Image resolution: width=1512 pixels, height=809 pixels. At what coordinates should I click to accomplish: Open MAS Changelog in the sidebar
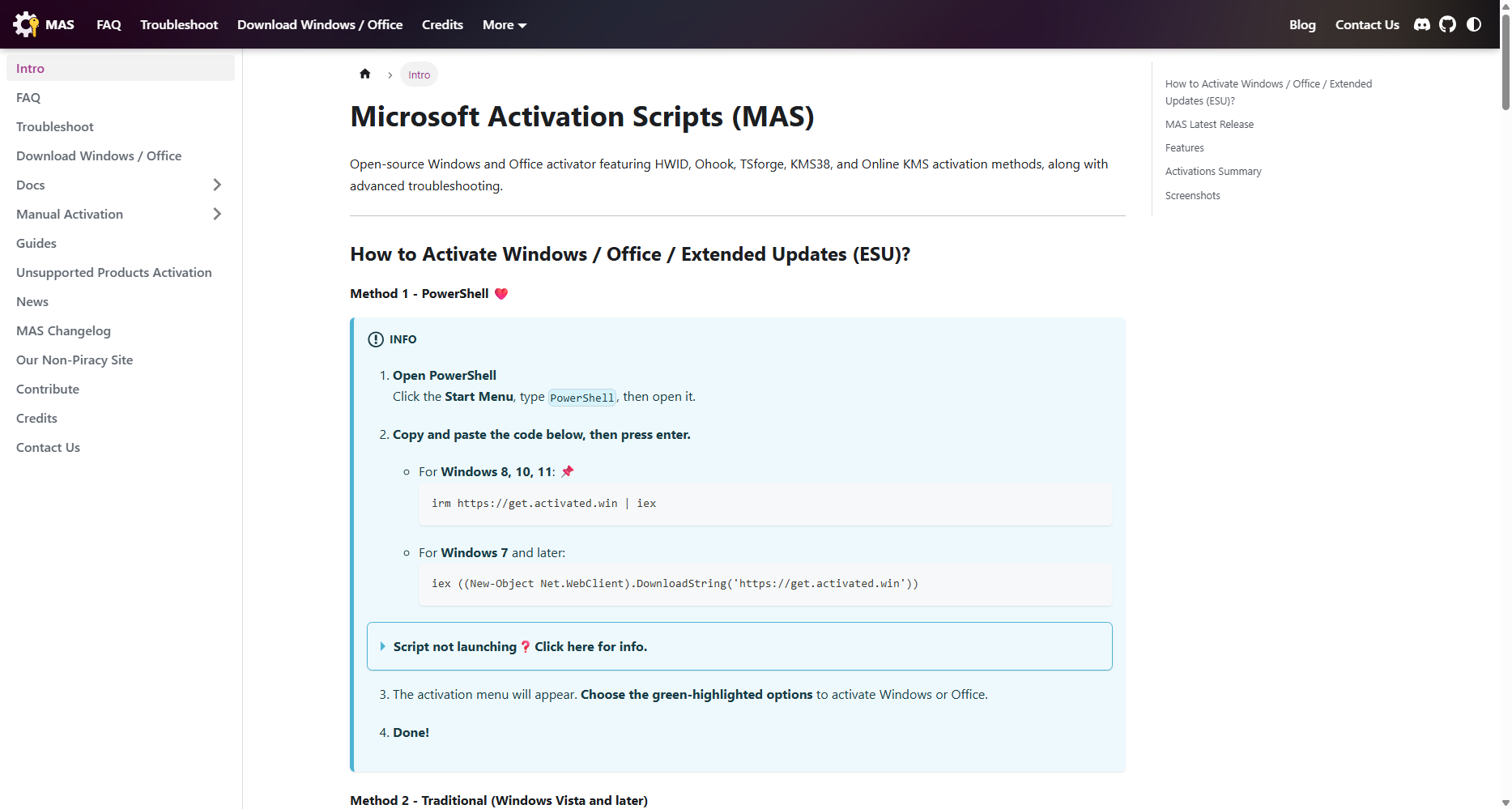(x=121, y=330)
